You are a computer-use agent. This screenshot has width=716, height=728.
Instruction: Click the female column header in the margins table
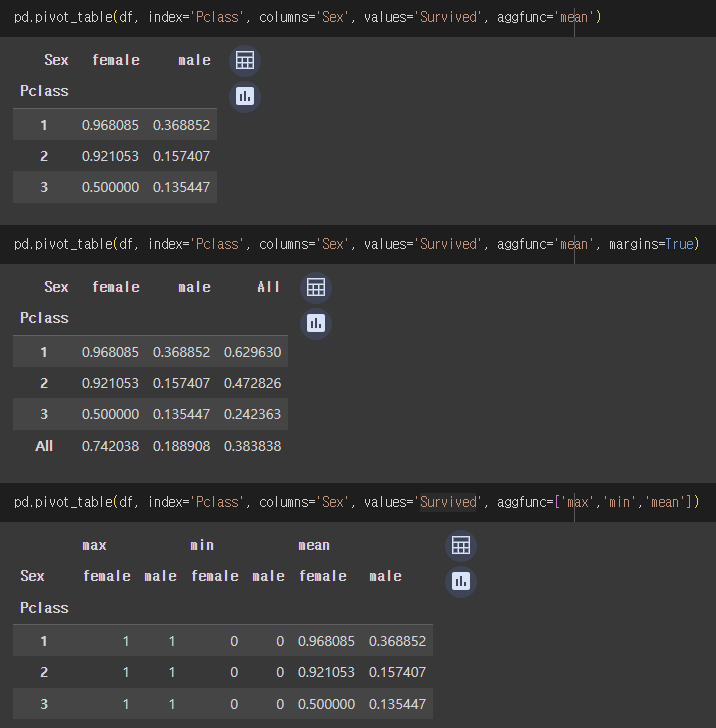[x=116, y=287]
